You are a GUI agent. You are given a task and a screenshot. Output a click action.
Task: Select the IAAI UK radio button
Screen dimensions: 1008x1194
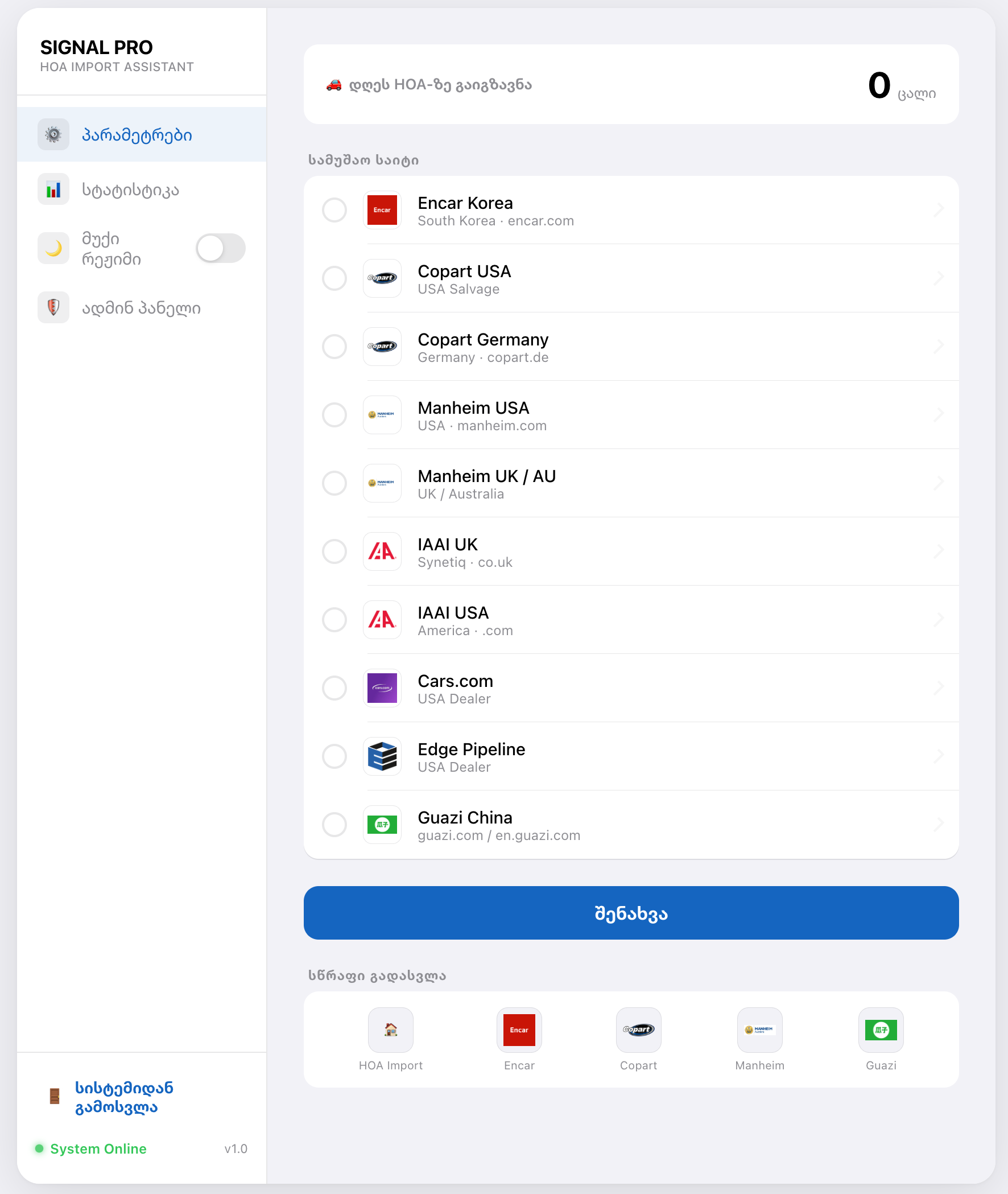[334, 551]
